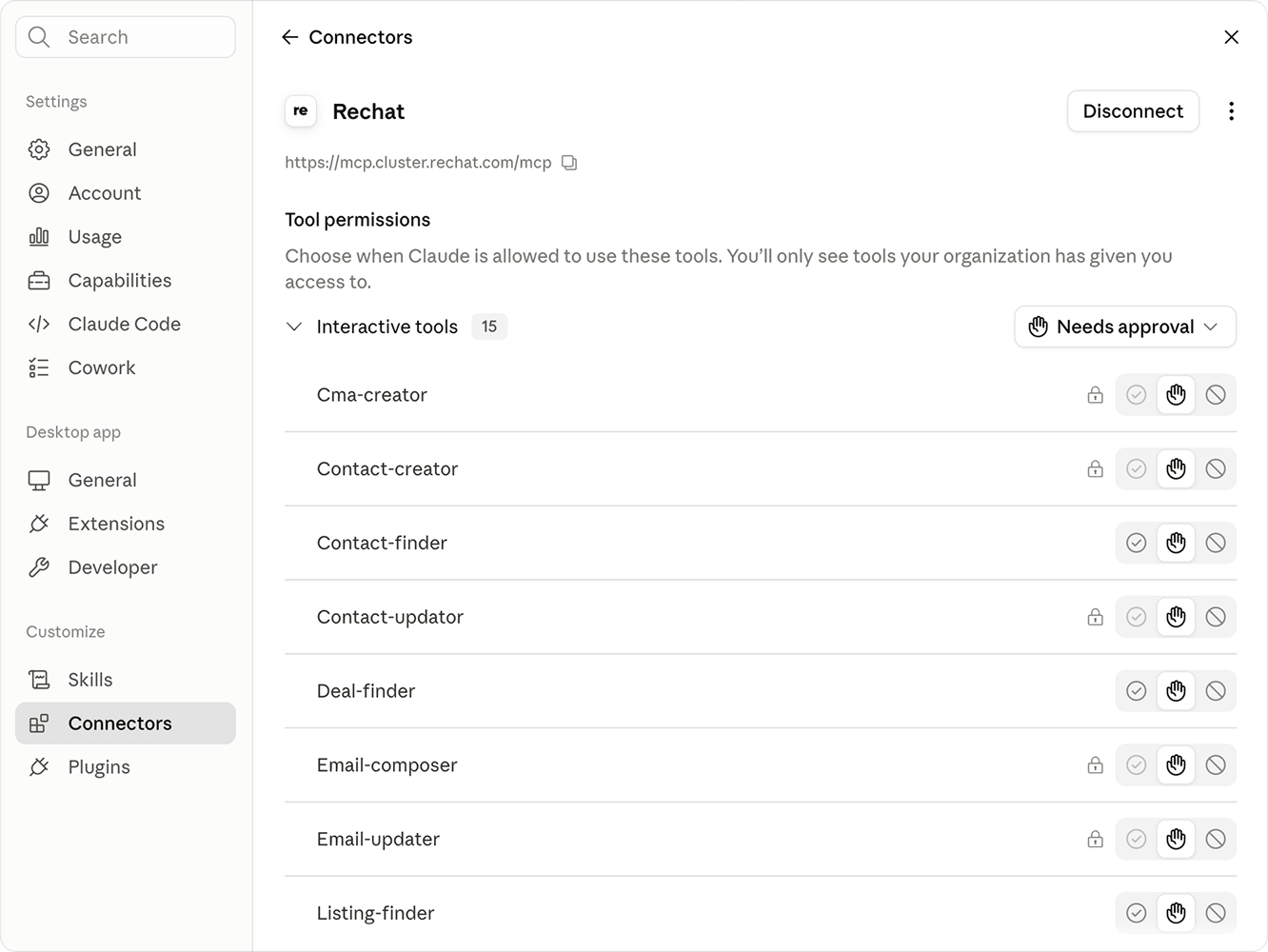Block the Deal-finder tool
This screenshot has height=952, width=1268.
1216,691
